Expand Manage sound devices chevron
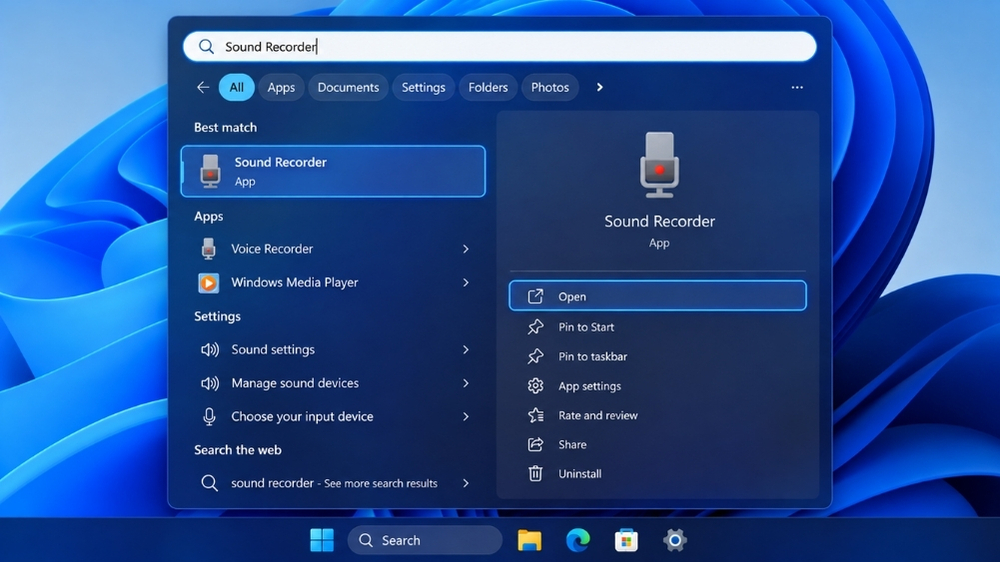Viewport: 1000px width, 562px height. point(466,383)
